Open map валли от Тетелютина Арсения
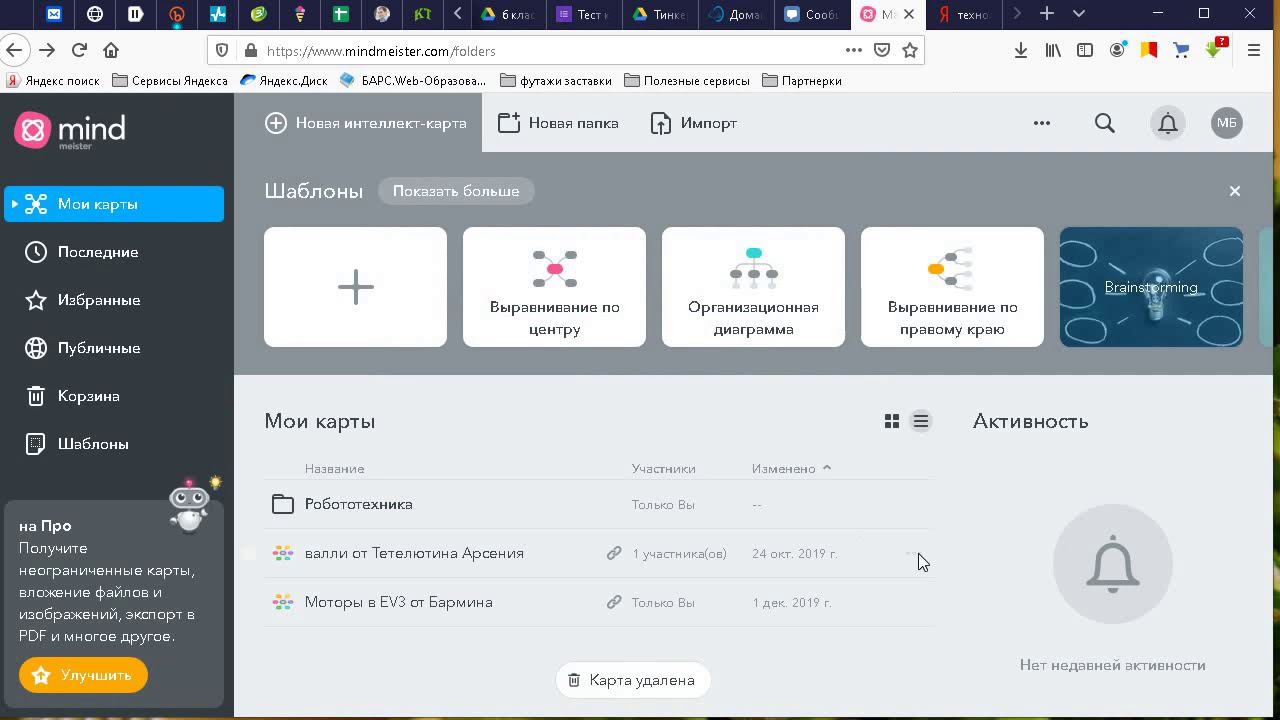The image size is (1280, 720). point(414,553)
